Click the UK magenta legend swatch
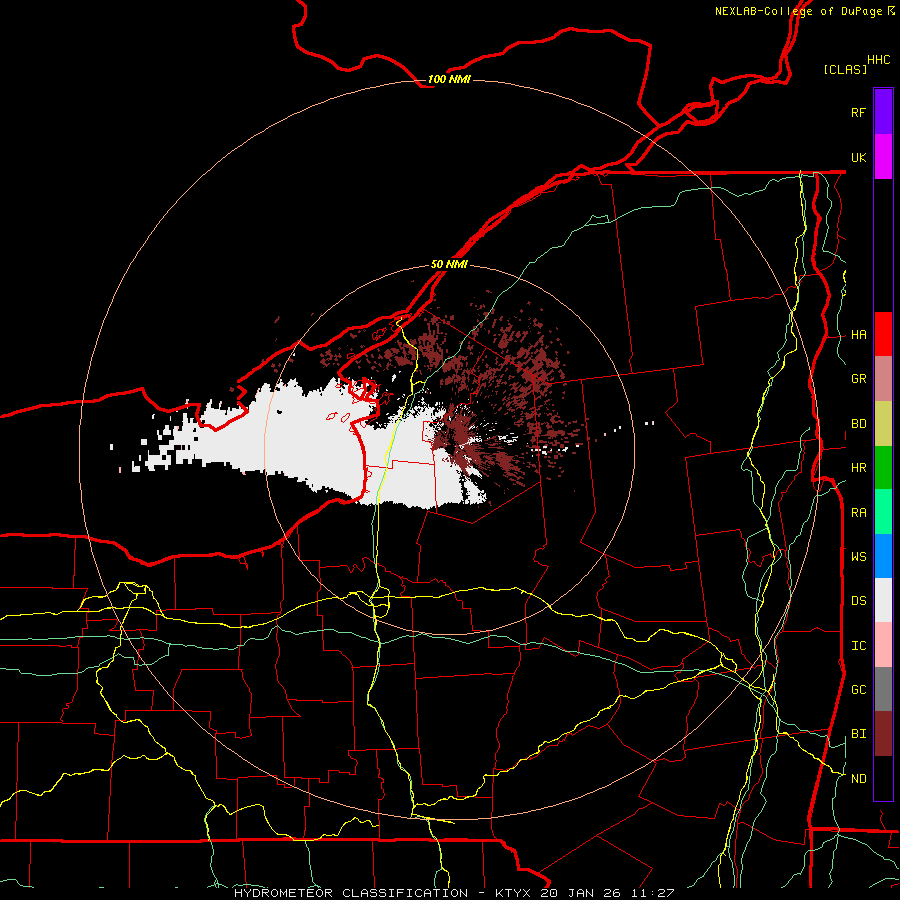900x900 pixels. pyautogui.click(x=883, y=157)
